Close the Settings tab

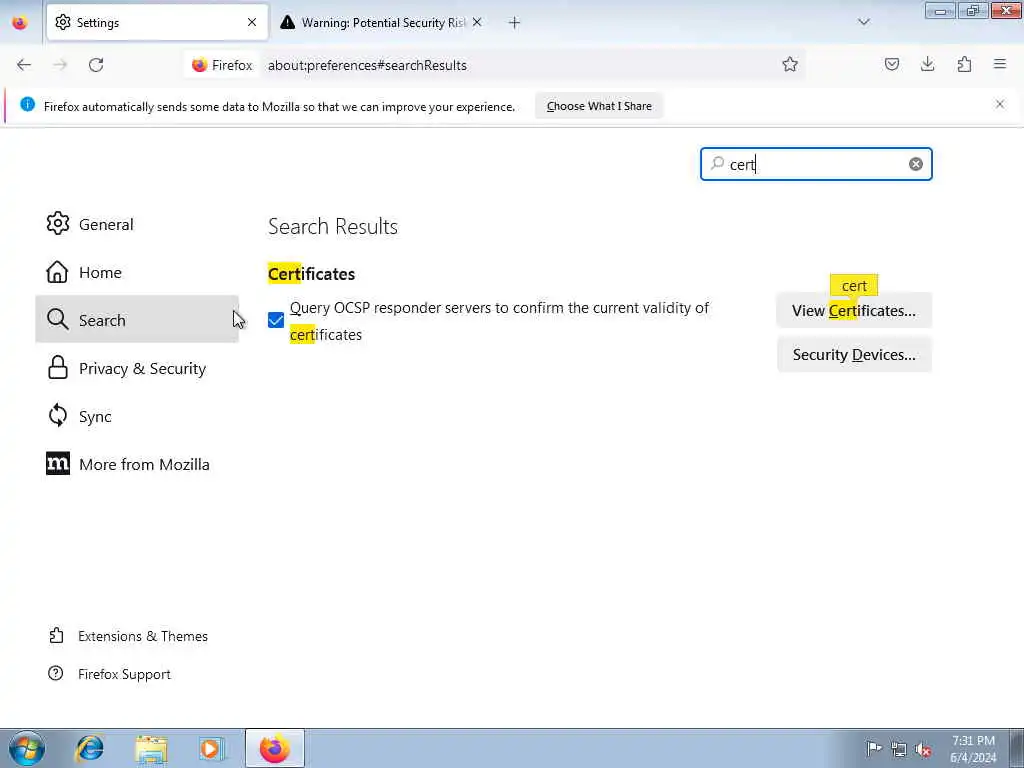click(x=252, y=22)
